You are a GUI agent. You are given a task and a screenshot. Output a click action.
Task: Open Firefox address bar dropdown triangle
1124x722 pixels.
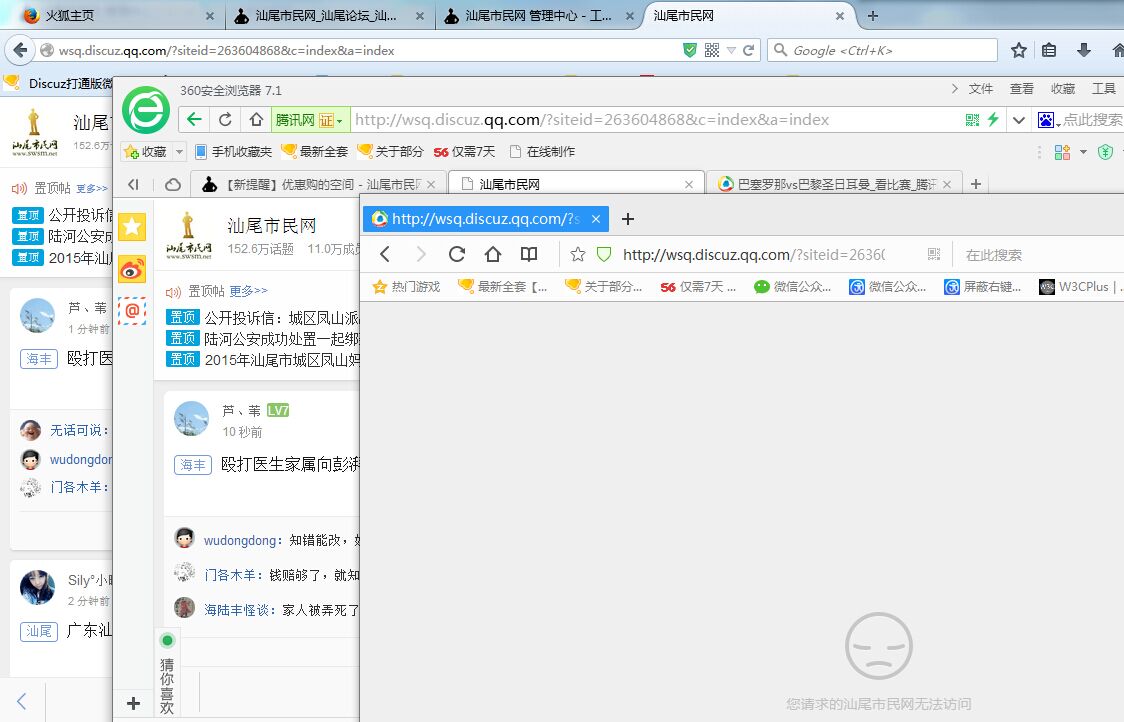point(731,50)
